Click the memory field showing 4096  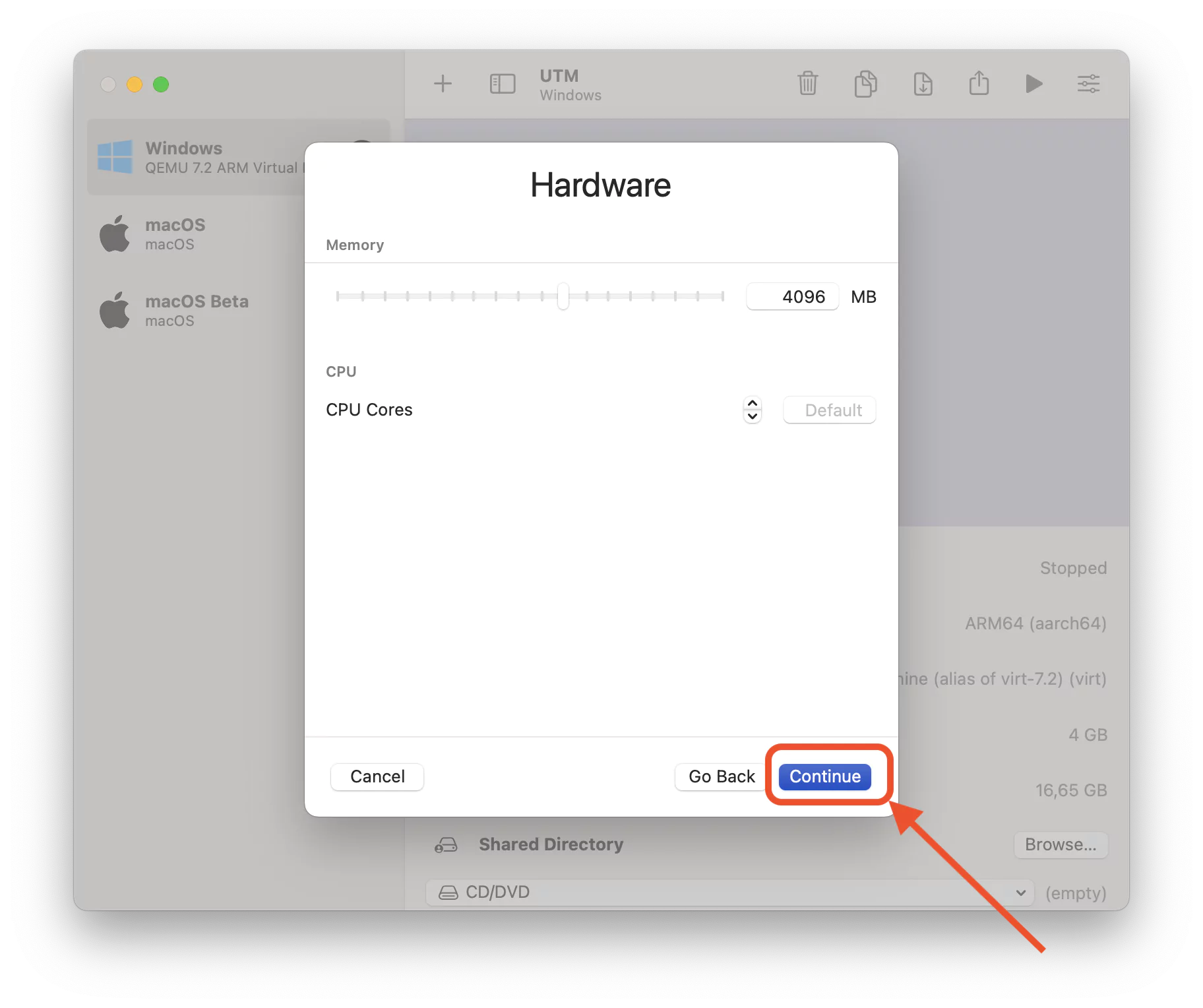pyautogui.click(x=792, y=296)
